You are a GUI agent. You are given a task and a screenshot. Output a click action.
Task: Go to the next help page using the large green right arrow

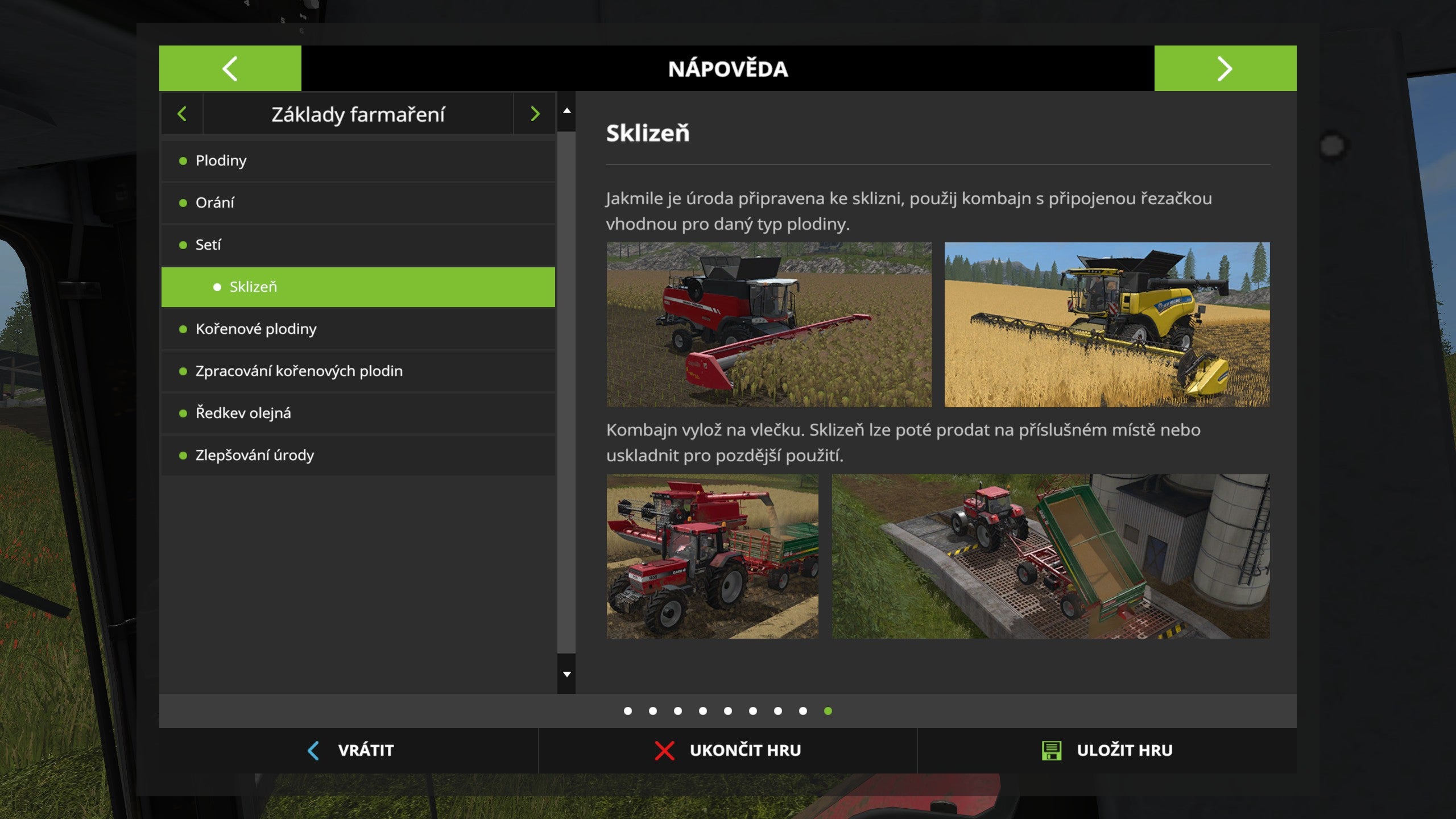[1225, 68]
